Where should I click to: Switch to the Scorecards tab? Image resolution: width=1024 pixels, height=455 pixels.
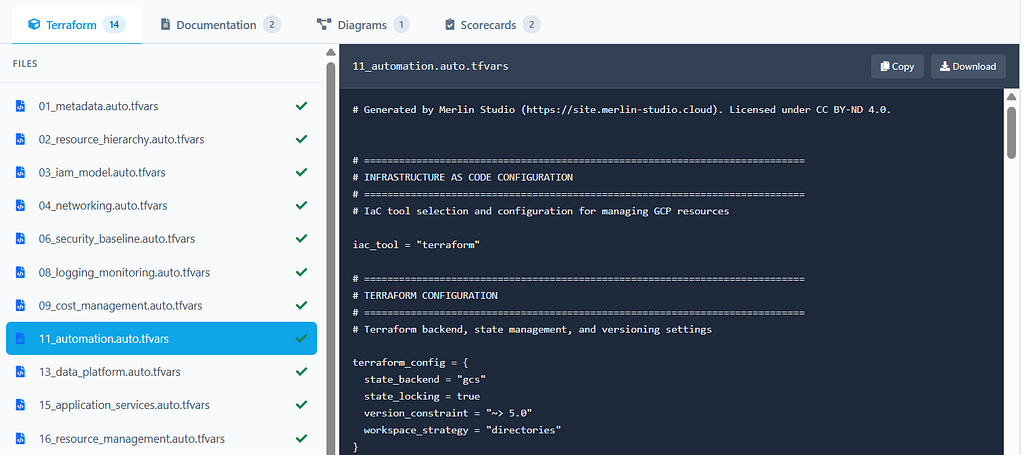(x=492, y=25)
